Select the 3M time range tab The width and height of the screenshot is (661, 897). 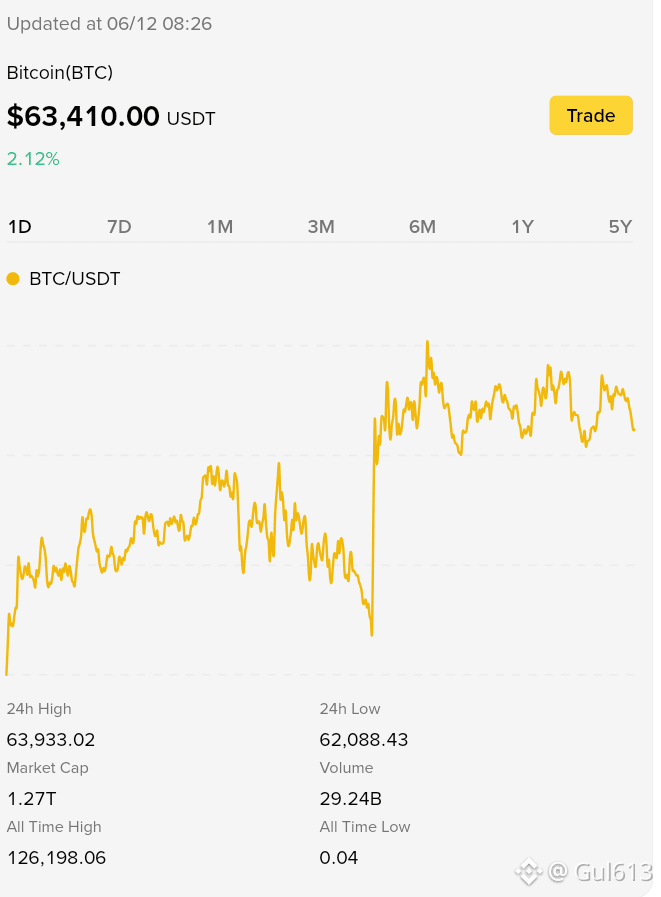click(320, 227)
